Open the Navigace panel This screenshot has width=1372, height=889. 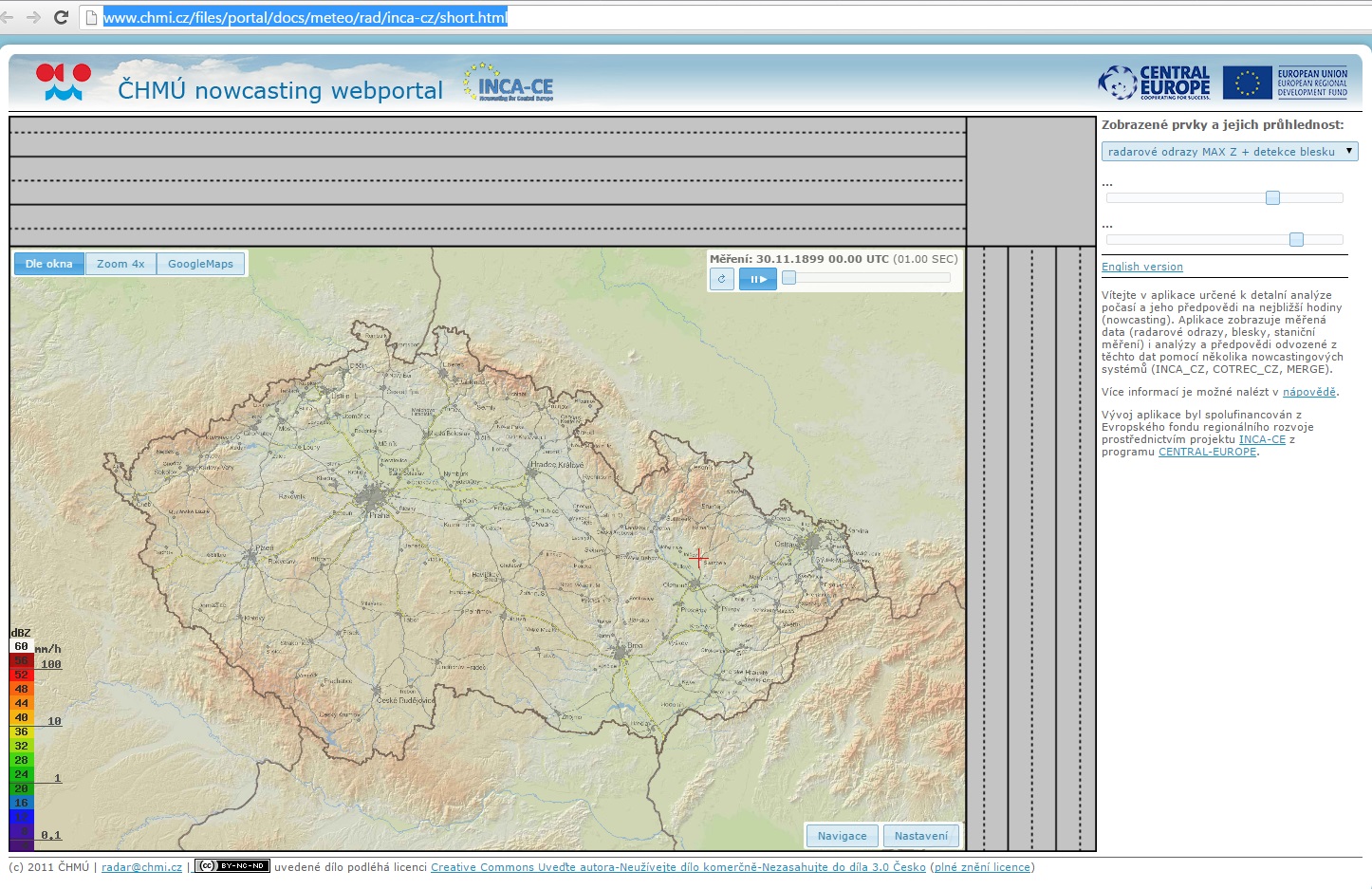842,836
